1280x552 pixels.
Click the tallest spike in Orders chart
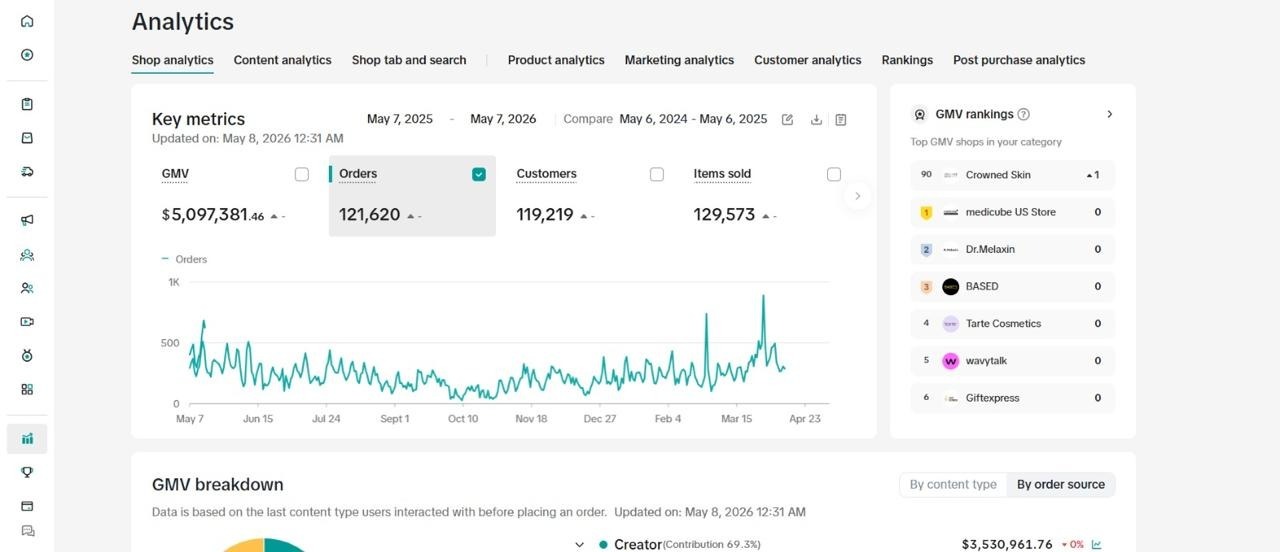[763, 297]
